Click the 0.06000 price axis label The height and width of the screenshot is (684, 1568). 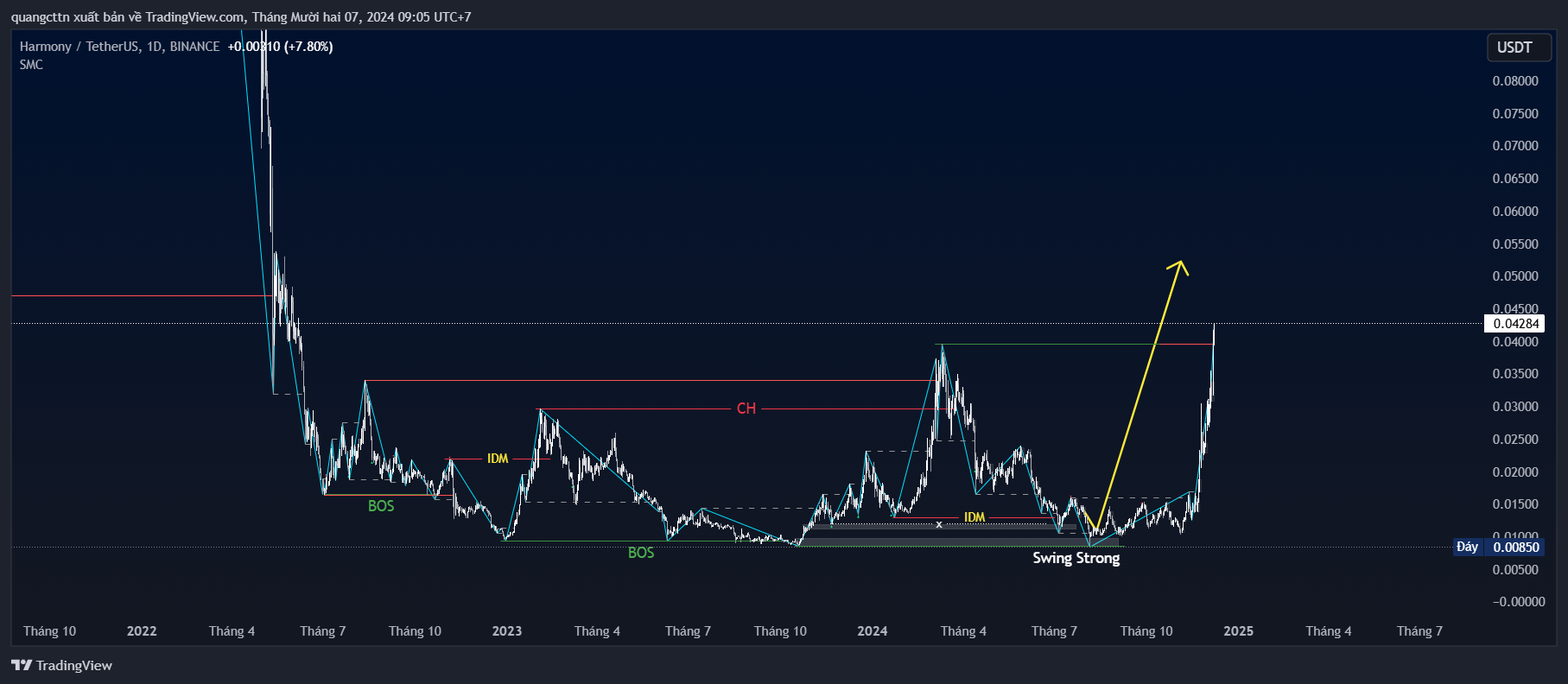click(1515, 212)
